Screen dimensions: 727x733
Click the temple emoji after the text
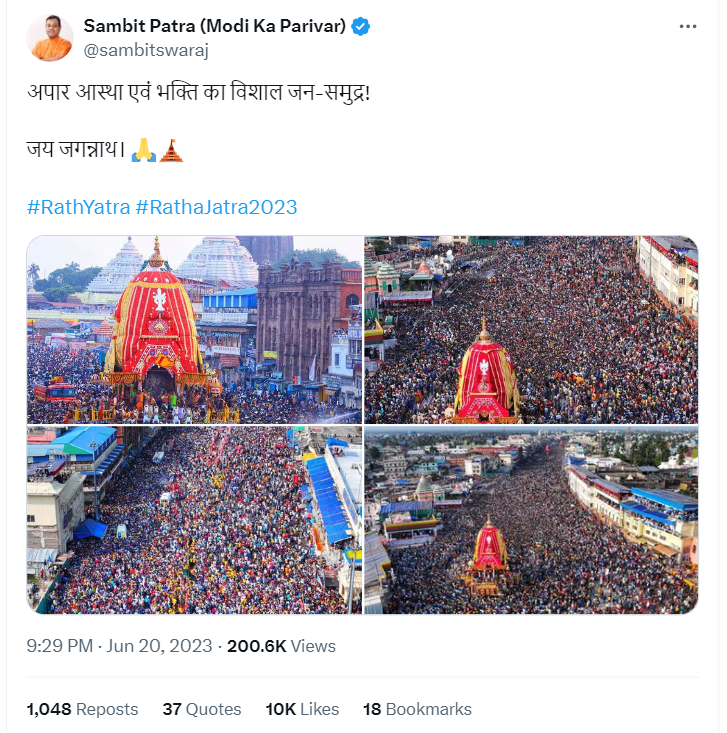coord(171,151)
